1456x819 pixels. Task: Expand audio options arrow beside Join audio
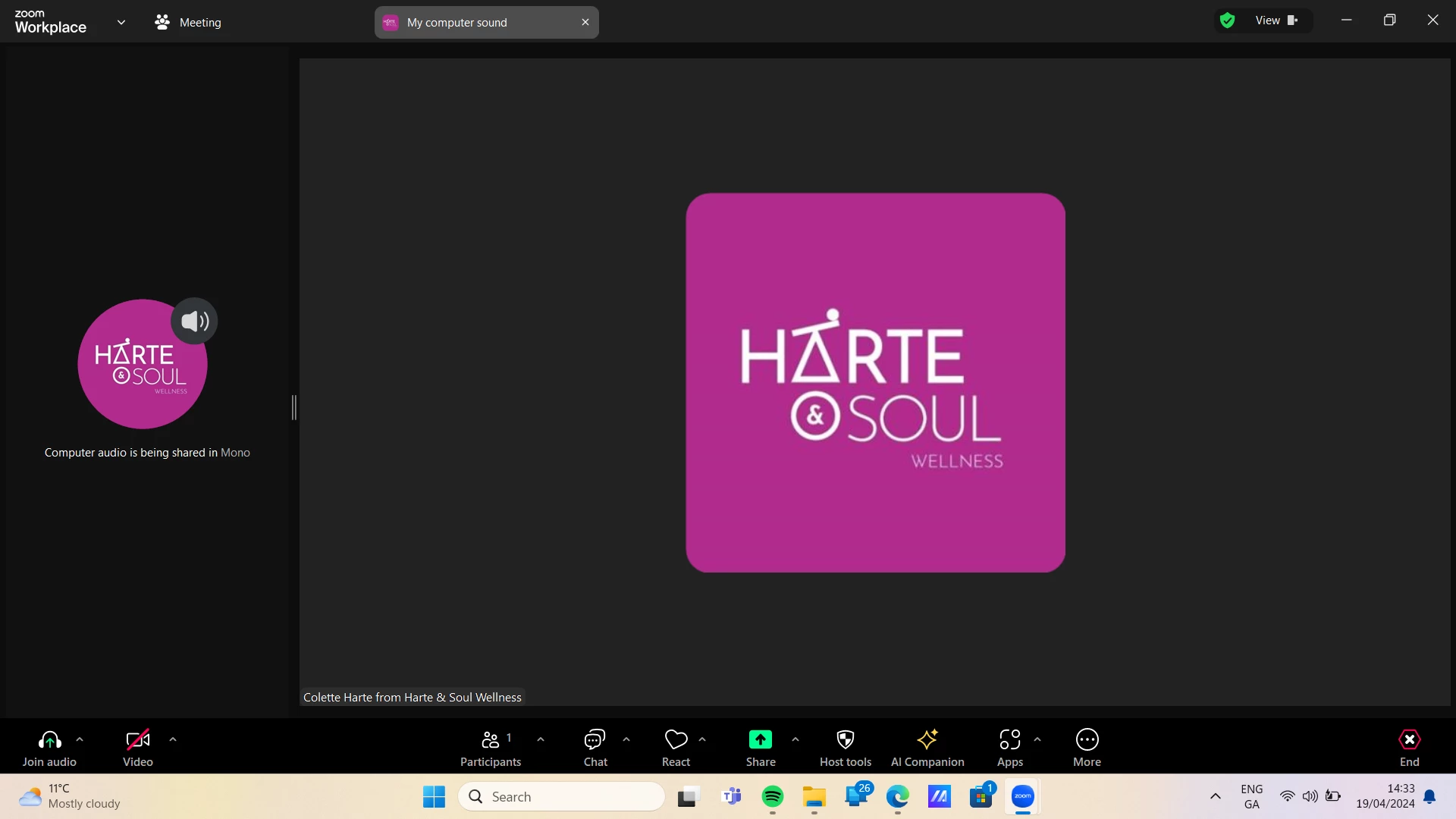point(80,739)
